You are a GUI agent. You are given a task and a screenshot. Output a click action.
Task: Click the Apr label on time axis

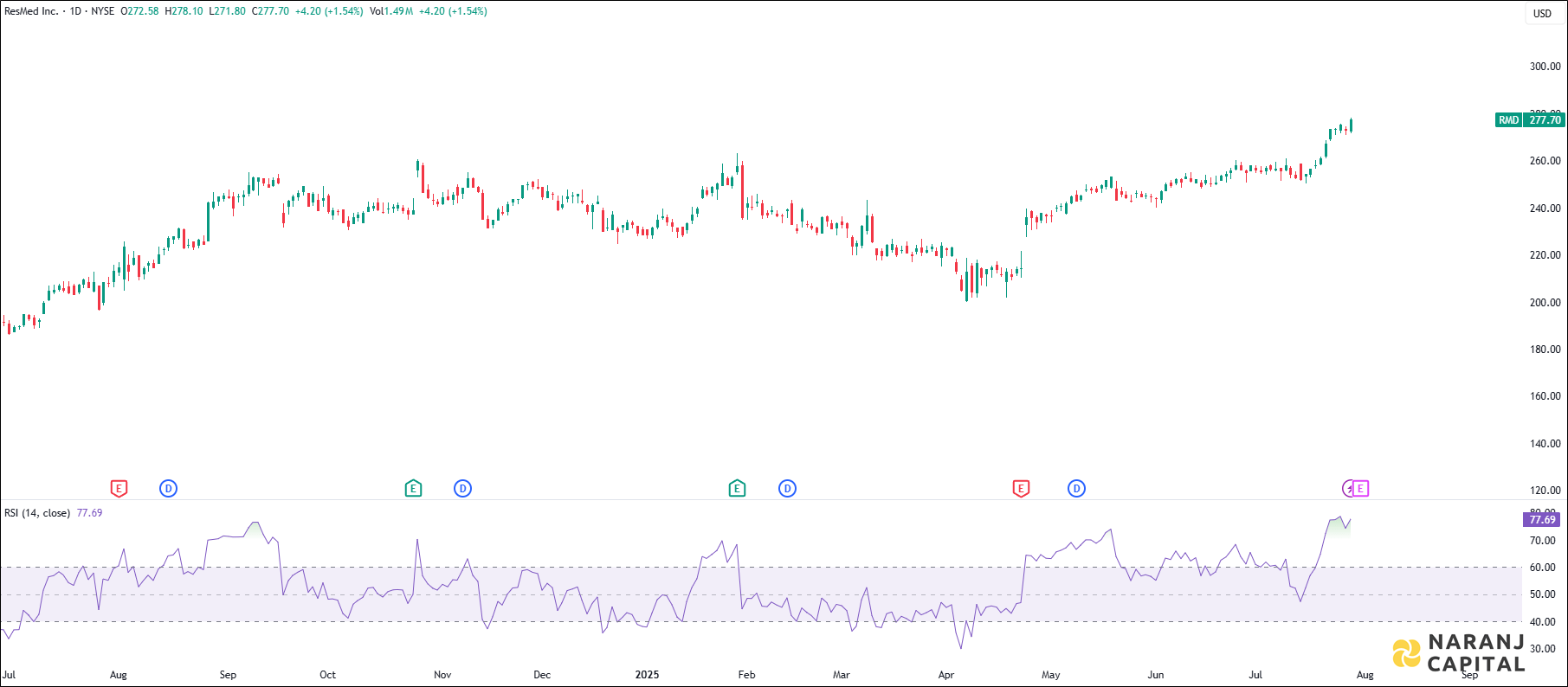tap(946, 675)
